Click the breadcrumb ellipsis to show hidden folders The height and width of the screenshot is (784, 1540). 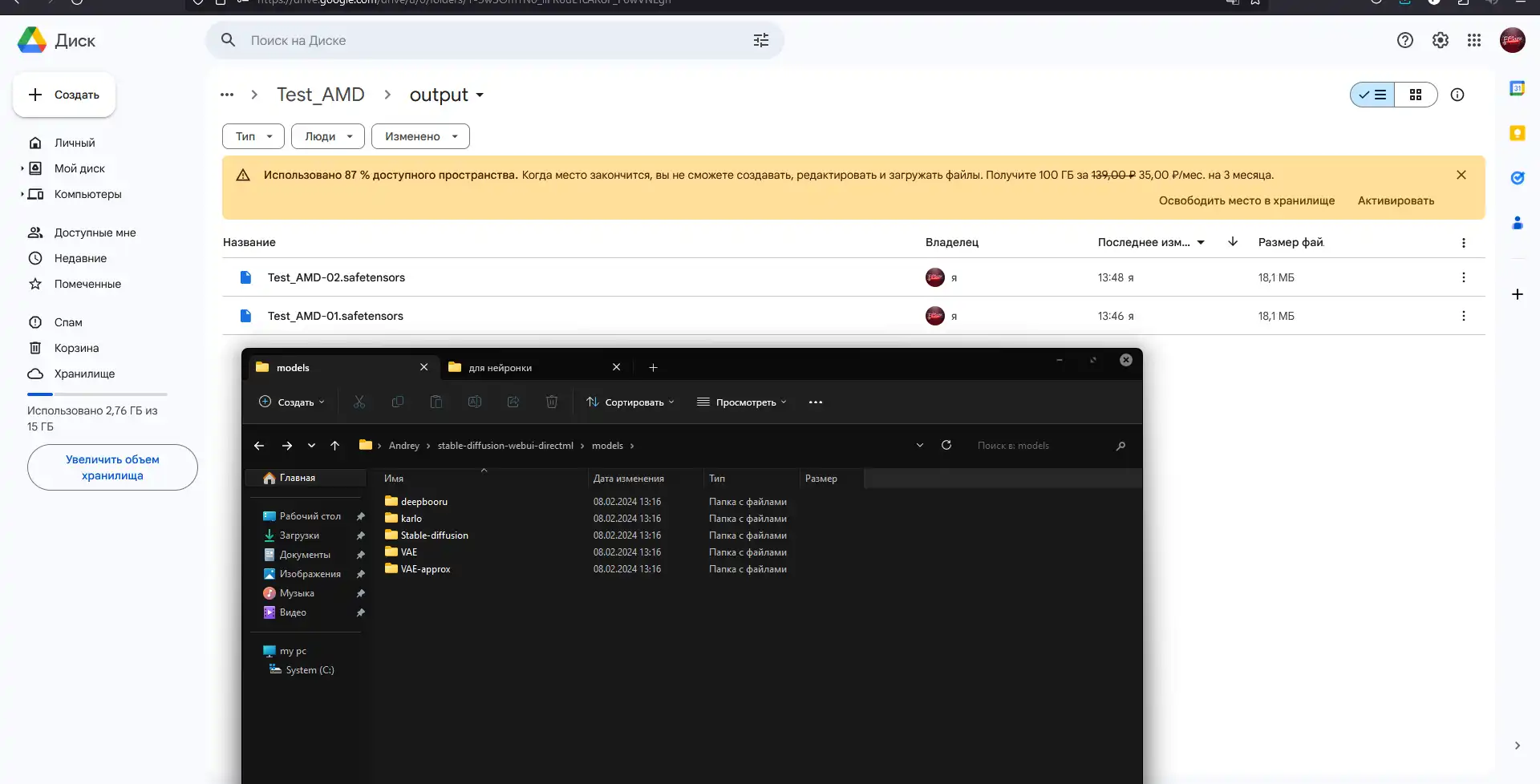227,95
